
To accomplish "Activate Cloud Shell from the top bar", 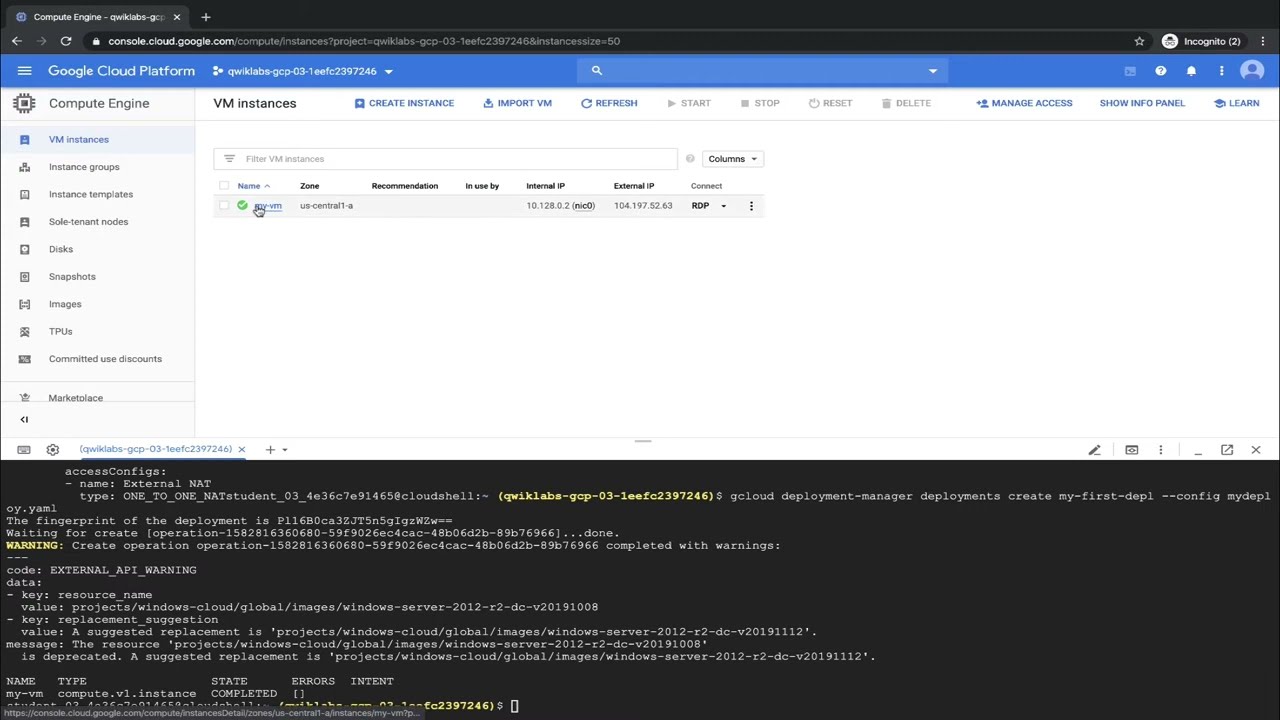I will pyautogui.click(x=1130, y=71).
